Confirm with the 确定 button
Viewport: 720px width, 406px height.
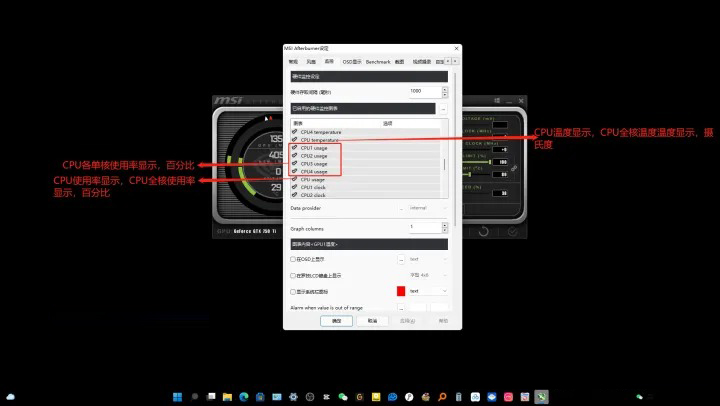coord(337,321)
